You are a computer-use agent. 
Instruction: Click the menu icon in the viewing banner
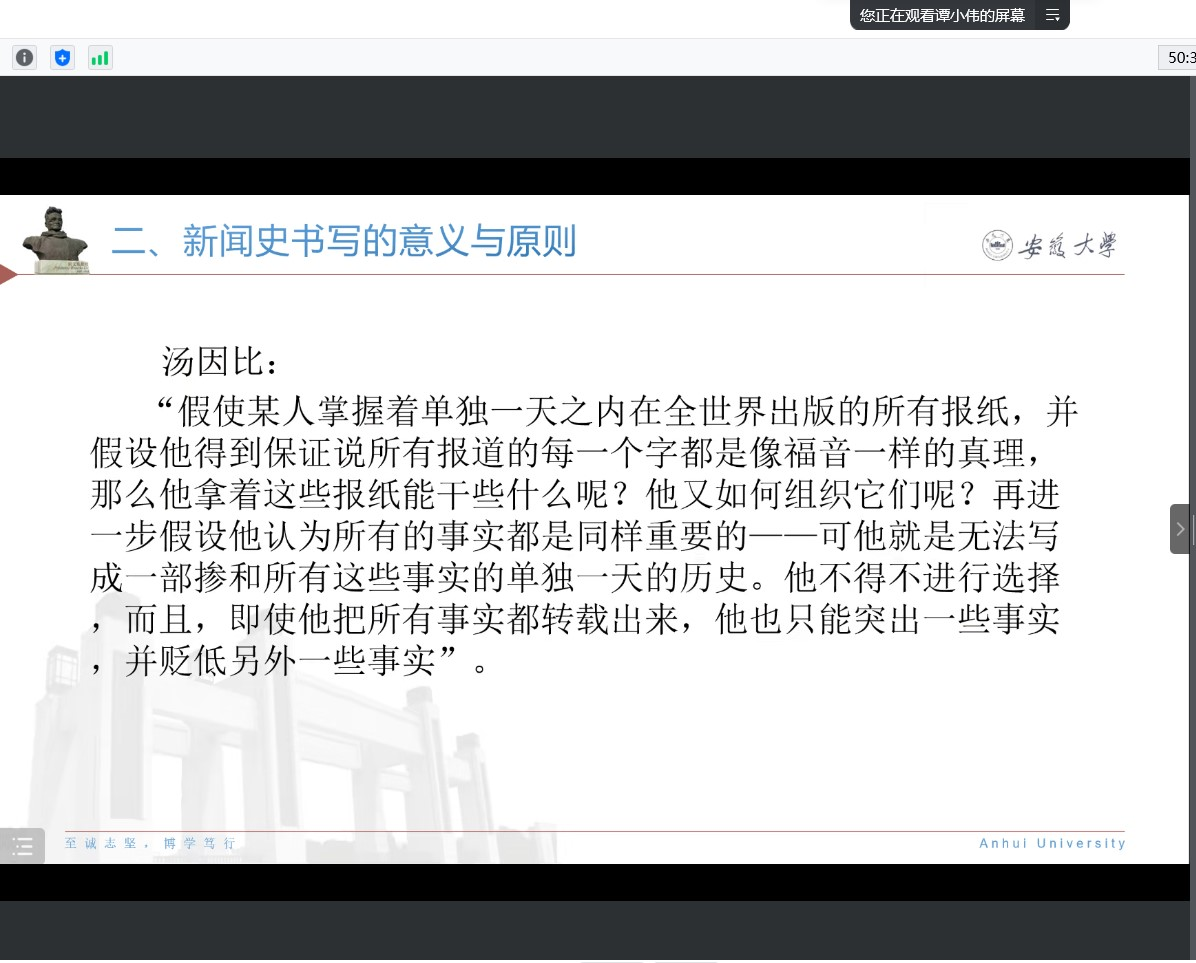tap(1052, 15)
